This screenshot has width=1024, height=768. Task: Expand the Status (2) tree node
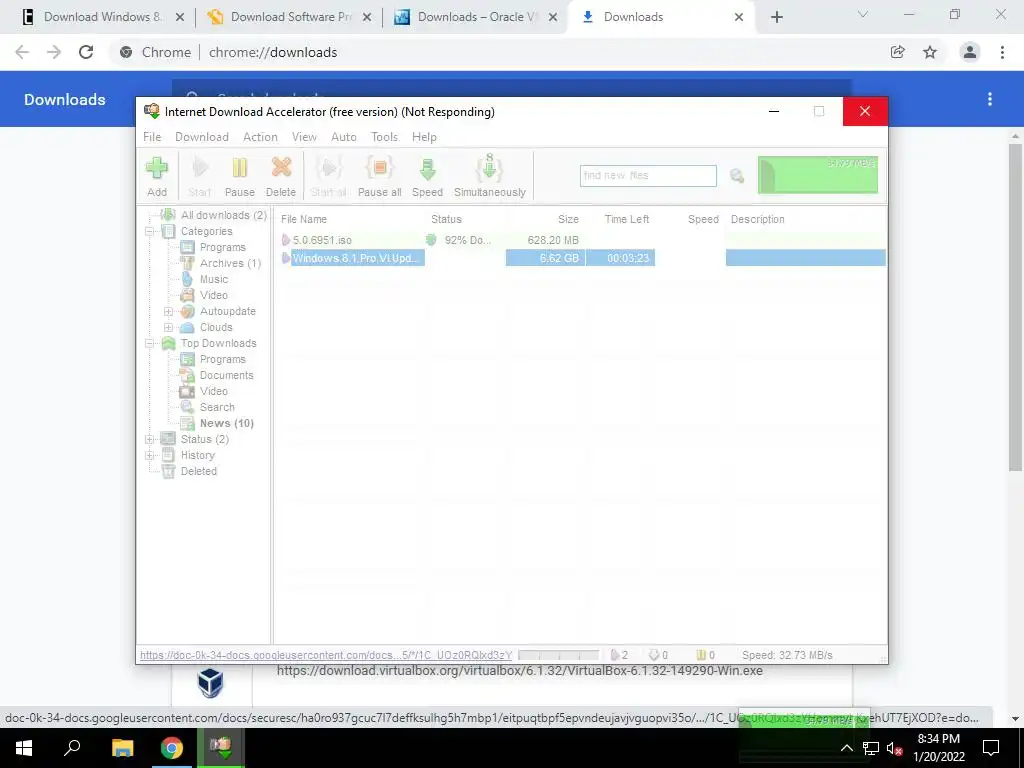150,440
